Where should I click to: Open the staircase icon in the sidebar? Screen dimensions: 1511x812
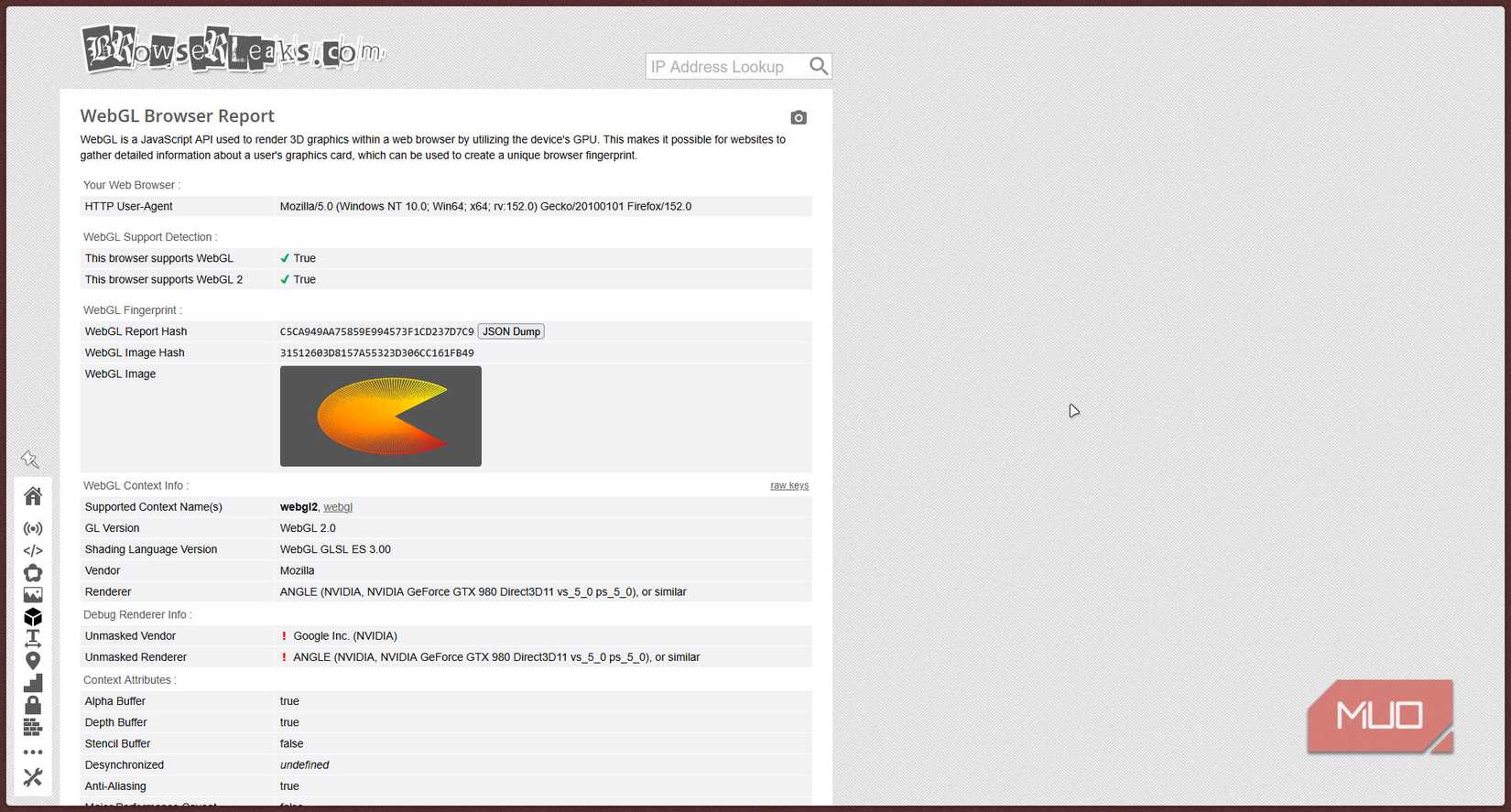[x=33, y=683]
